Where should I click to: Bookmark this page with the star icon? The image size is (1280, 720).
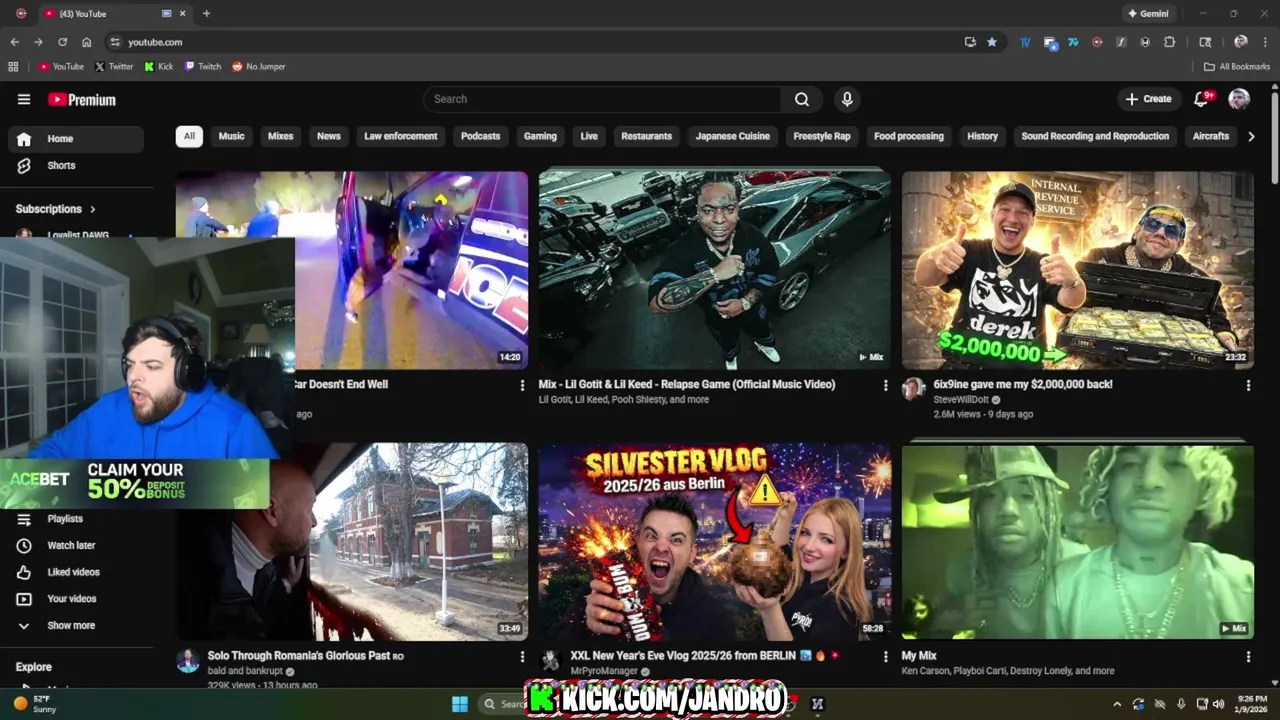(x=992, y=42)
